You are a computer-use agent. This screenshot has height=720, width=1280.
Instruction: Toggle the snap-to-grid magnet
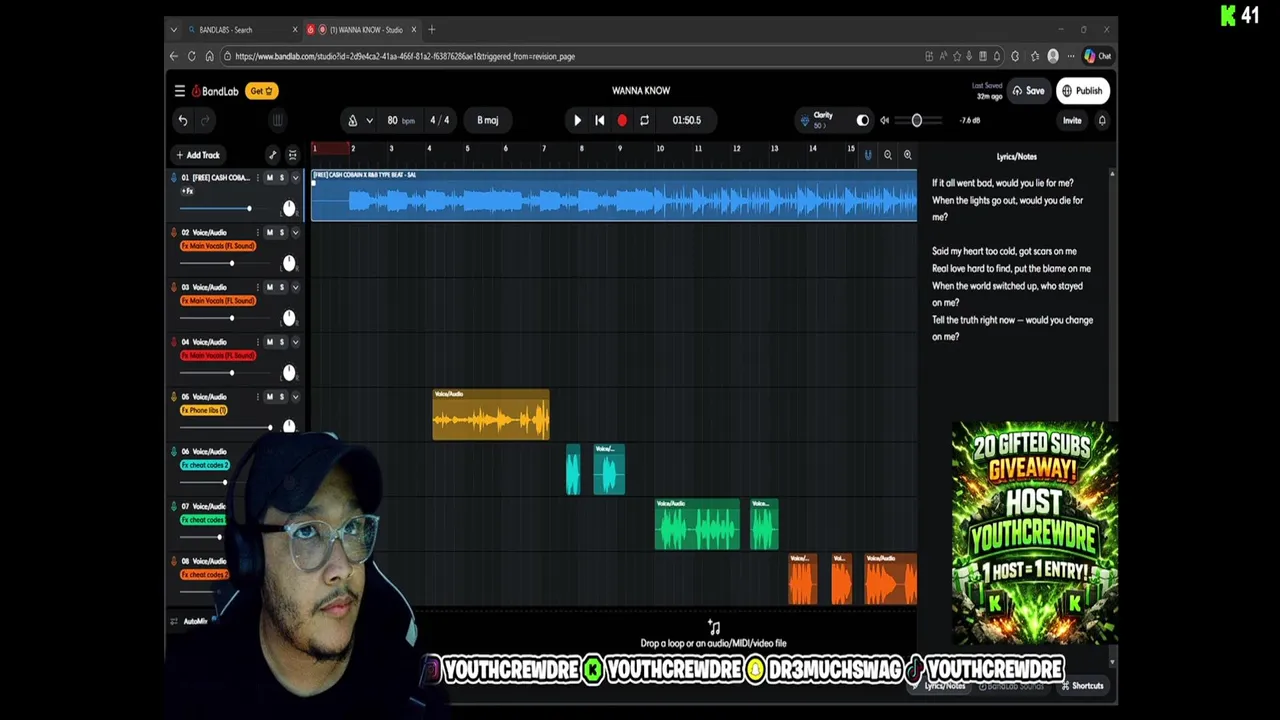[868, 155]
